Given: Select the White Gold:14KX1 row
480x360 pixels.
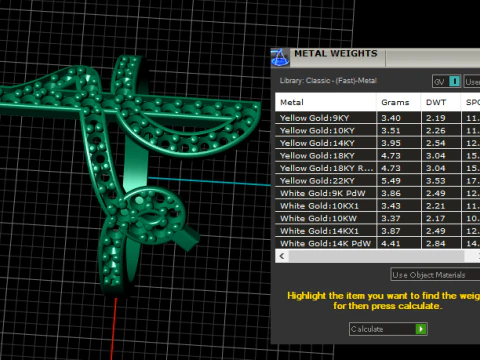Looking at the screenshot, I should click(x=377, y=231).
